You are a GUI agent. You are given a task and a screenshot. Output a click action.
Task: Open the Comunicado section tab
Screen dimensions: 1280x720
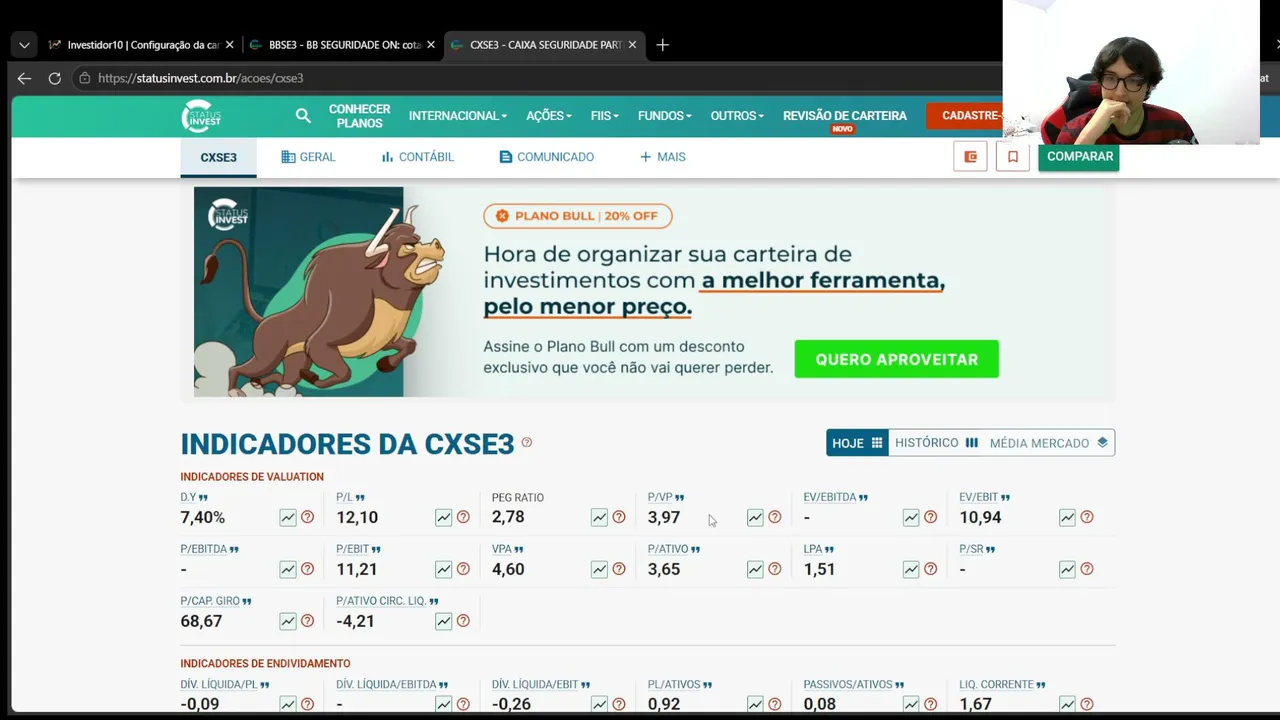pos(547,157)
